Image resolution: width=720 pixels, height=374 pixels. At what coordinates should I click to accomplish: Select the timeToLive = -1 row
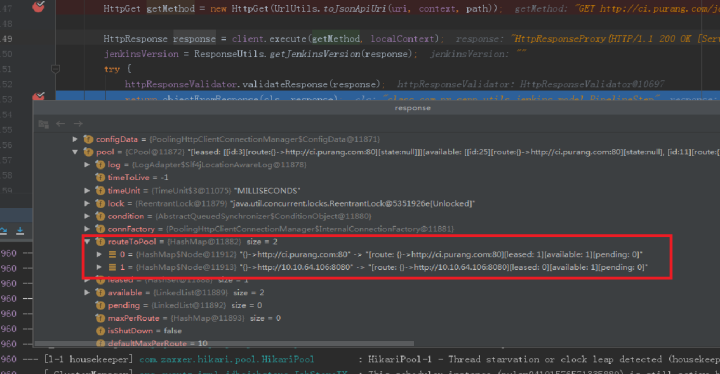click(376, 177)
